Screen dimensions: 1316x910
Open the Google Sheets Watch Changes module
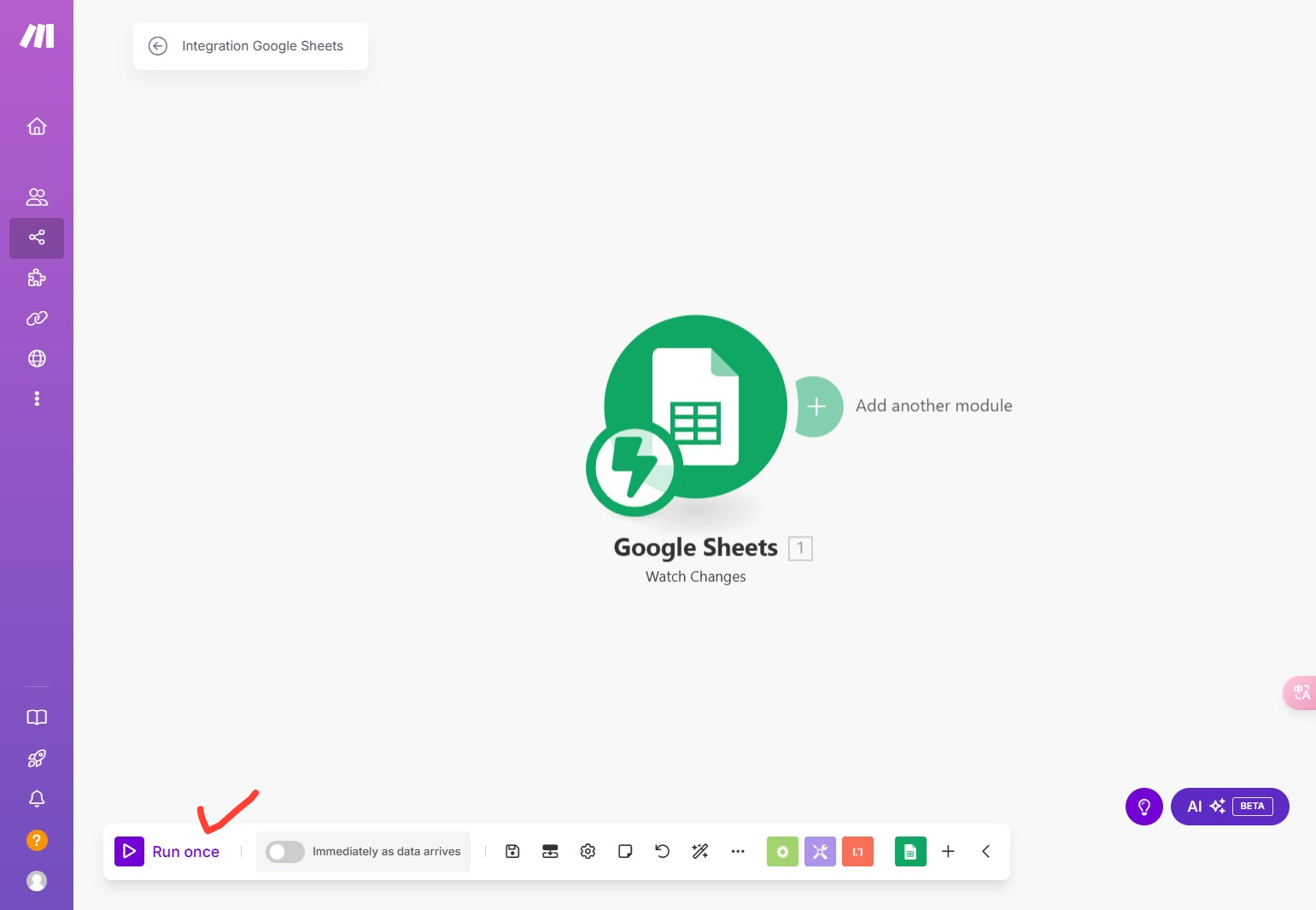[695, 407]
